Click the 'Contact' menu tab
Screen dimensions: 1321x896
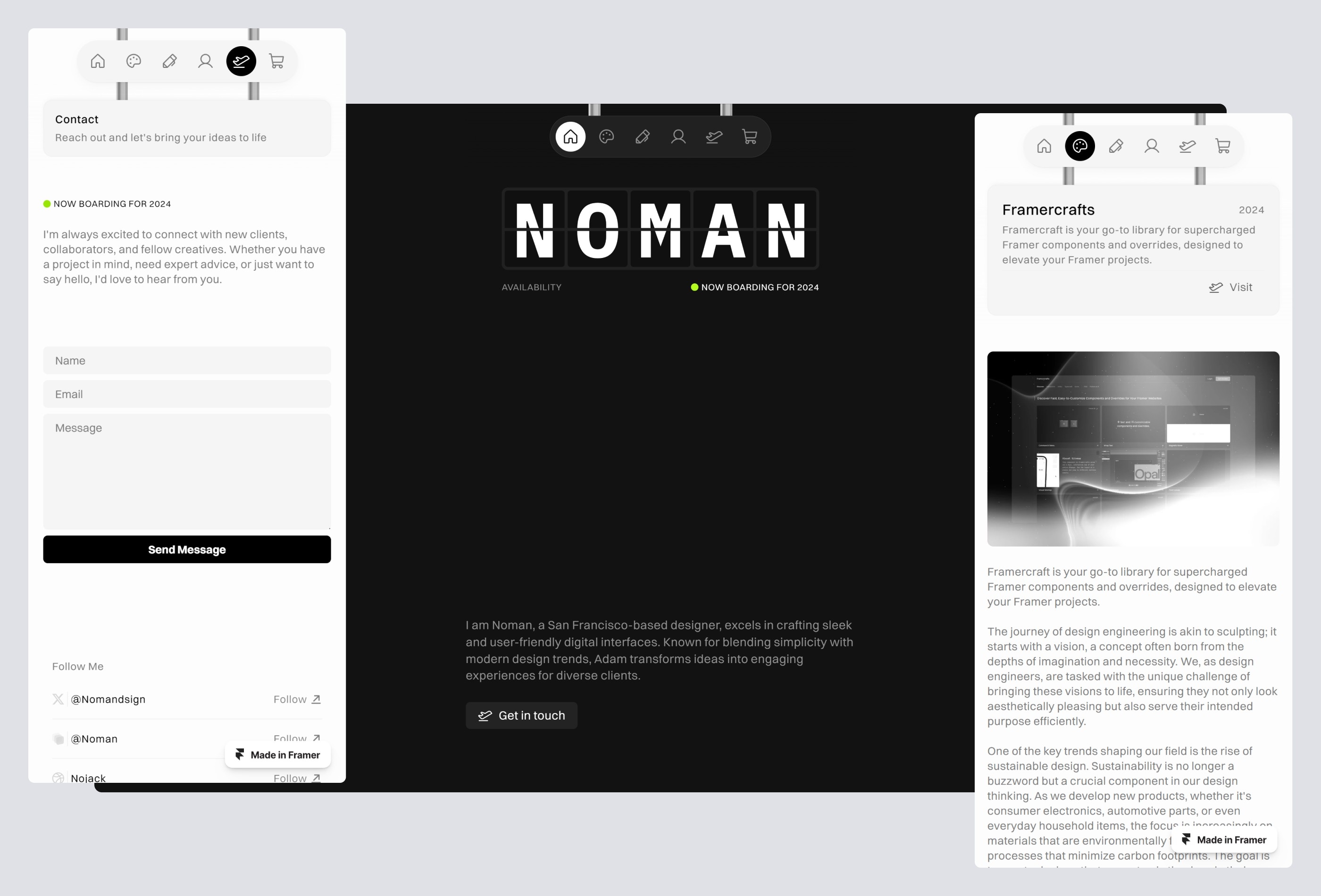click(x=241, y=61)
